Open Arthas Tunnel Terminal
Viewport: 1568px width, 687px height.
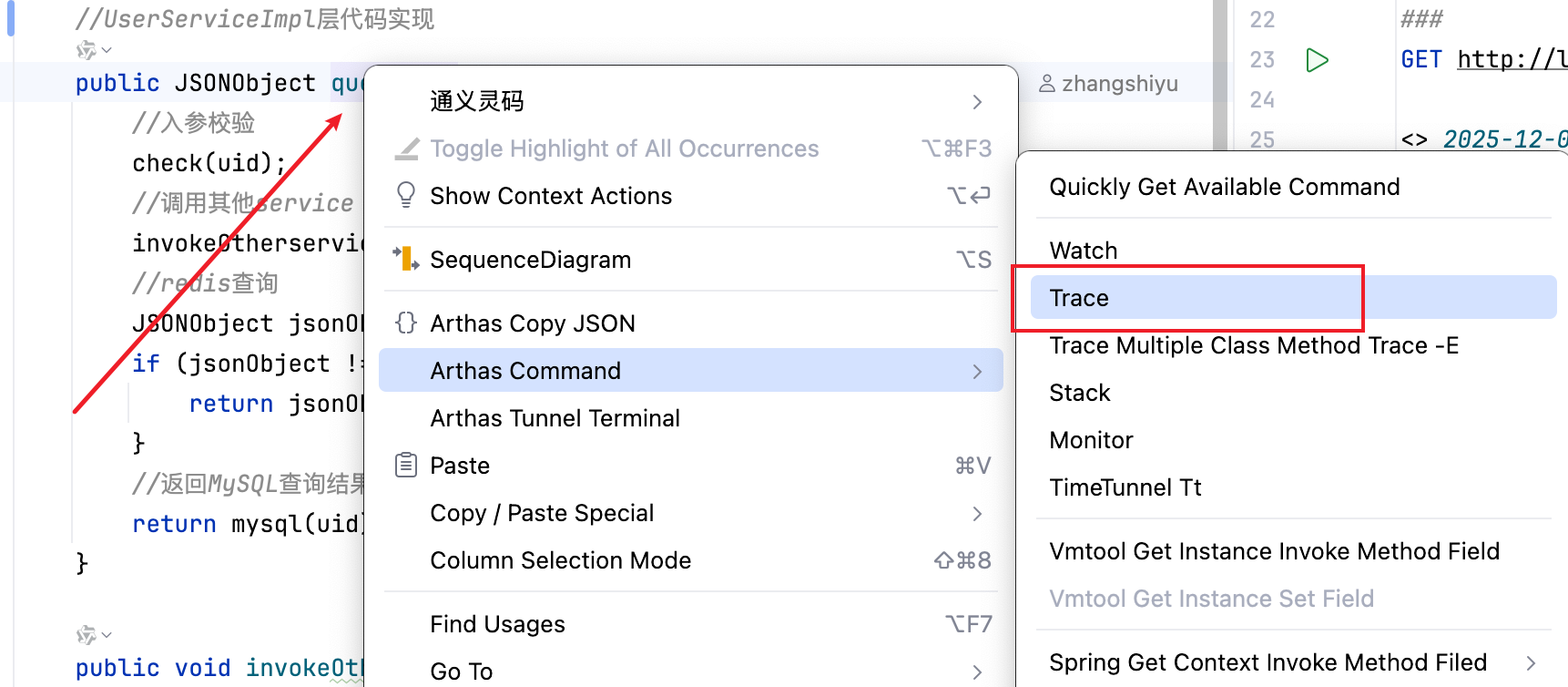[x=555, y=418]
